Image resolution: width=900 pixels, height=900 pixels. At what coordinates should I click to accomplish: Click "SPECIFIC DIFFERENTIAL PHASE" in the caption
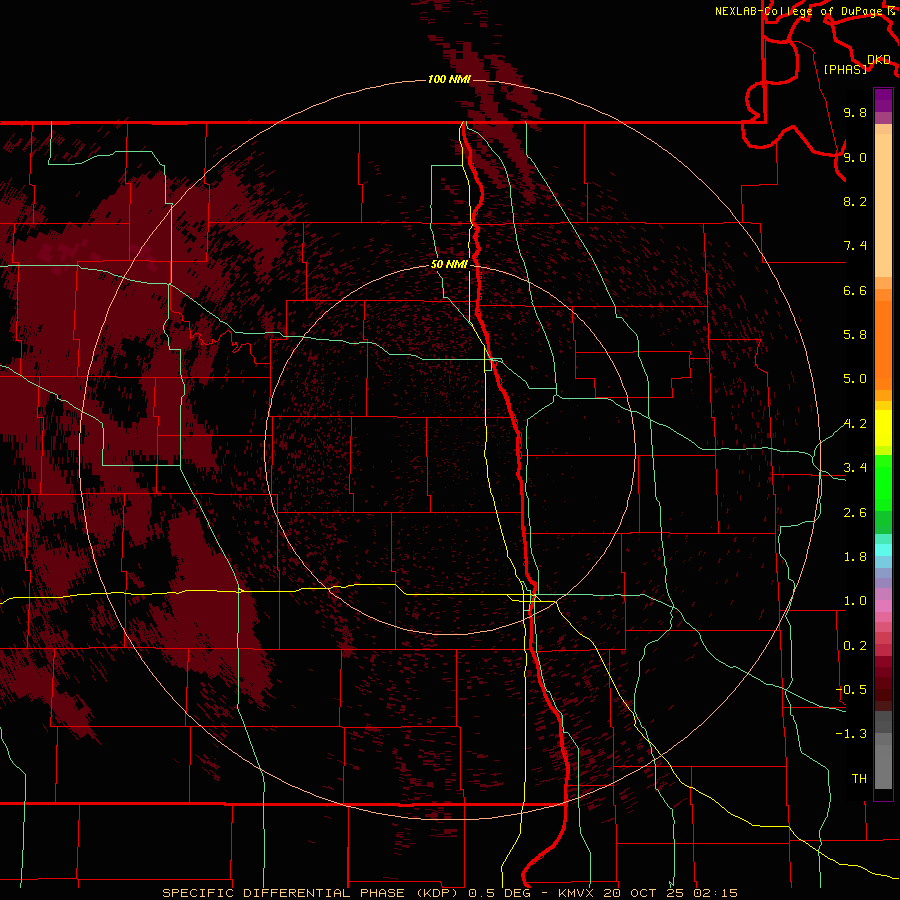pos(283,893)
